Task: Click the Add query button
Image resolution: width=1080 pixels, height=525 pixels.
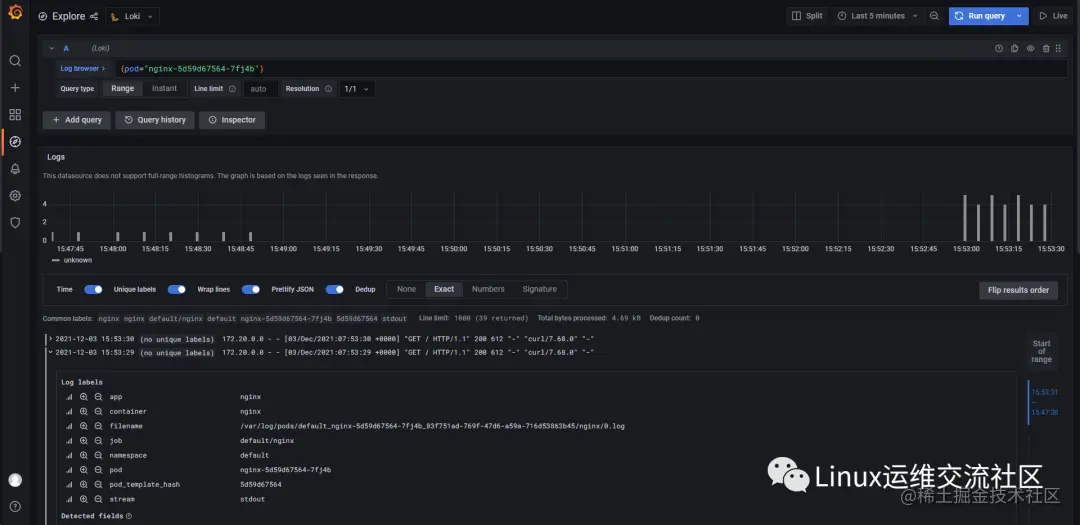Action: 76,120
